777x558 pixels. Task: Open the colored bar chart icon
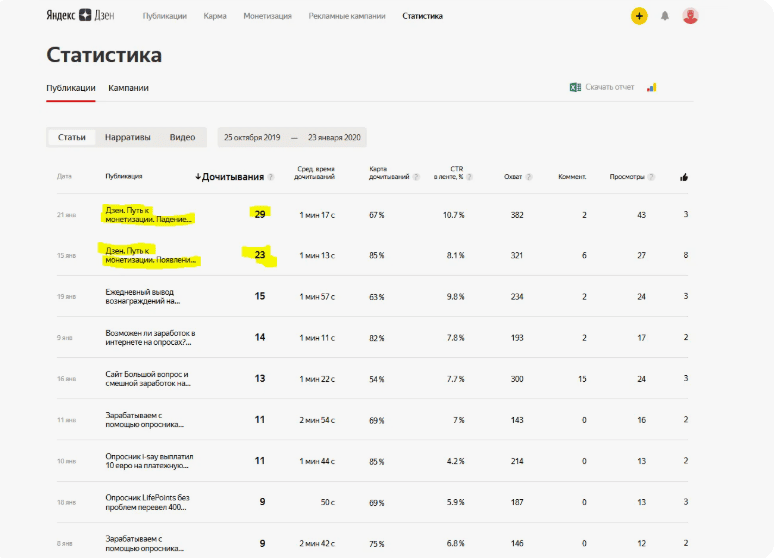coord(652,87)
